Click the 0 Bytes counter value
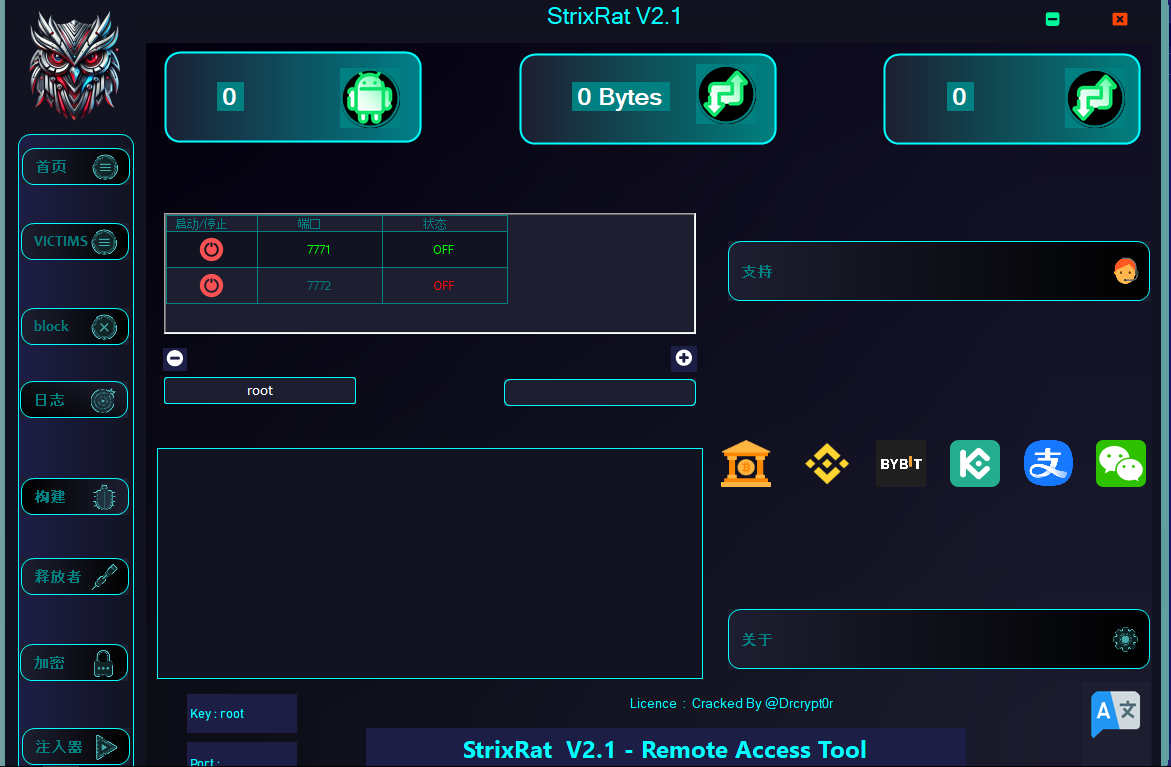 620,96
